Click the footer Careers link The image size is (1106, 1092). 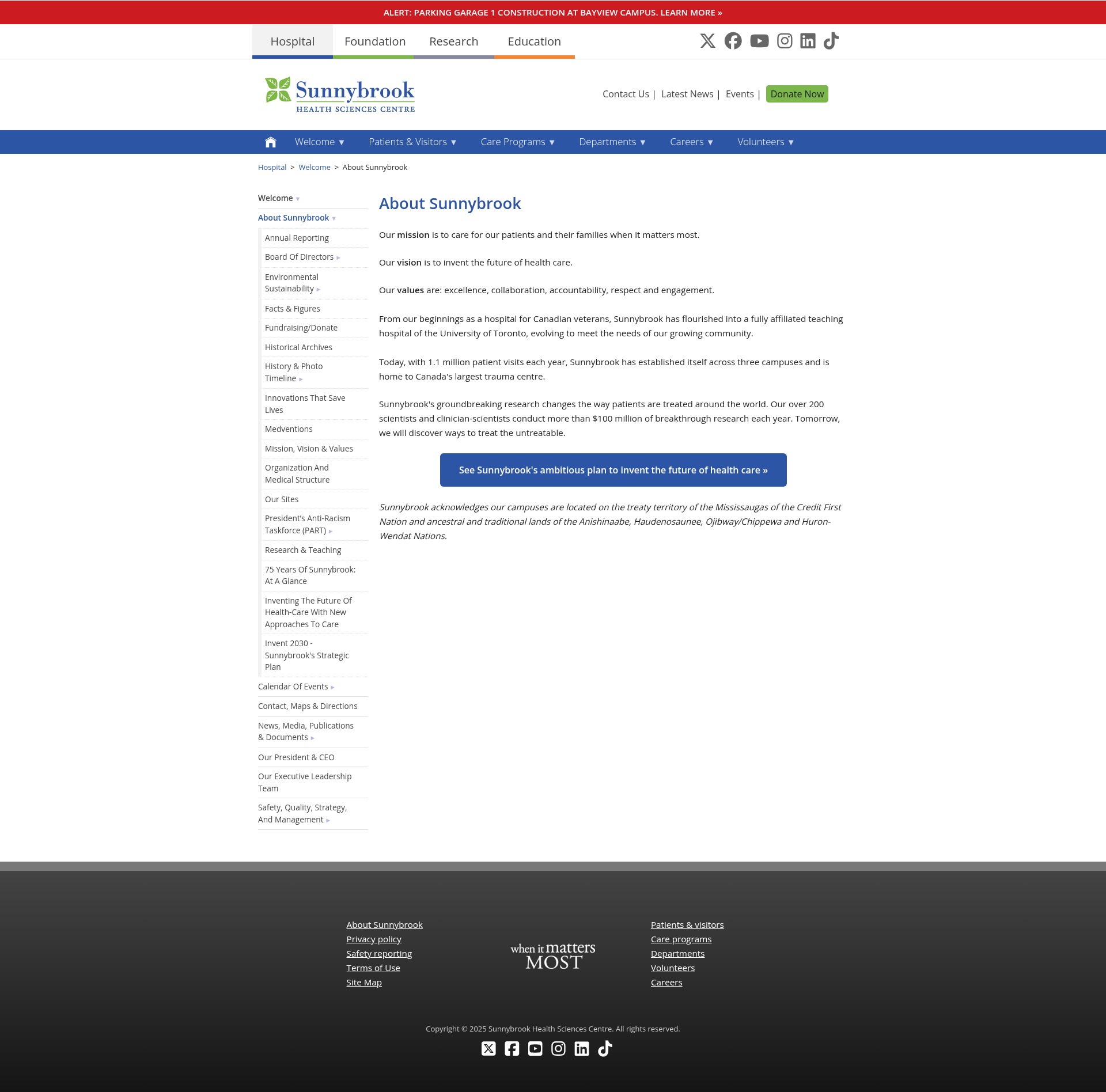[666, 983]
